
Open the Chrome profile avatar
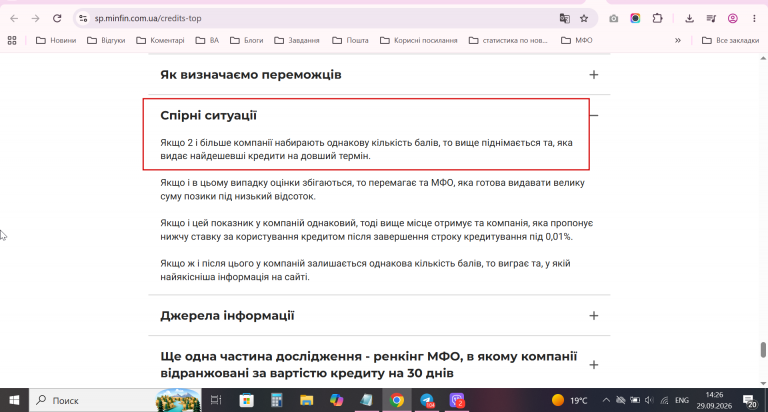pyautogui.click(x=733, y=18)
